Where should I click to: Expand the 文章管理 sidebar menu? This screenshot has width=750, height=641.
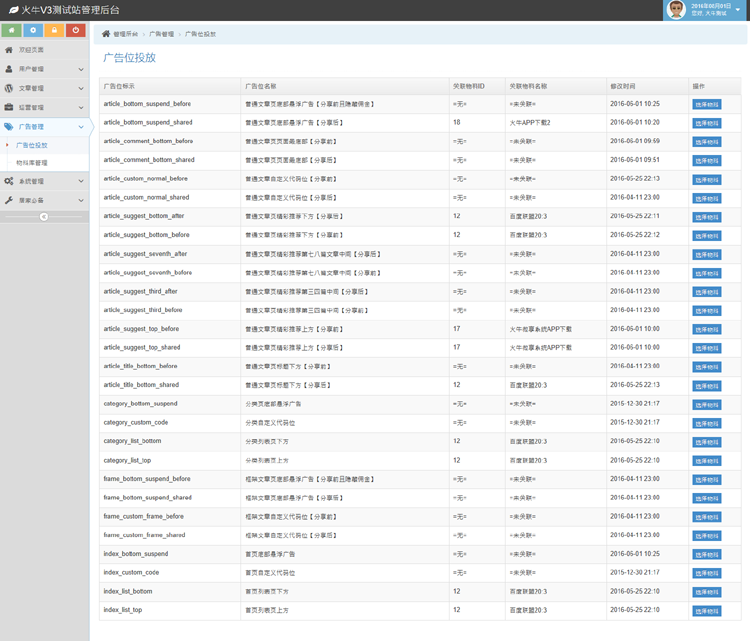coord(44,88)
